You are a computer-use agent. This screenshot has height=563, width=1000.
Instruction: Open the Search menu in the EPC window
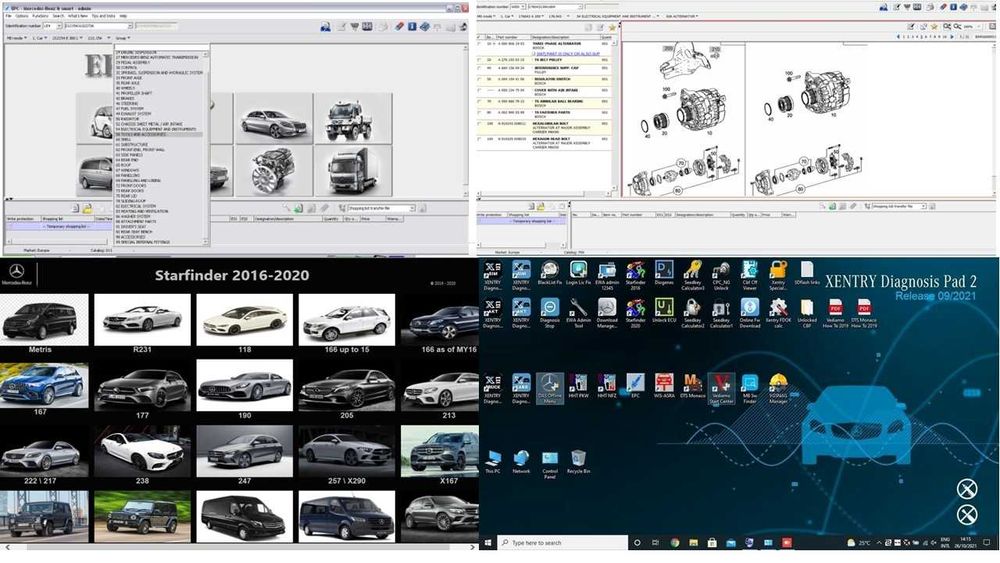tap(58, 16)
